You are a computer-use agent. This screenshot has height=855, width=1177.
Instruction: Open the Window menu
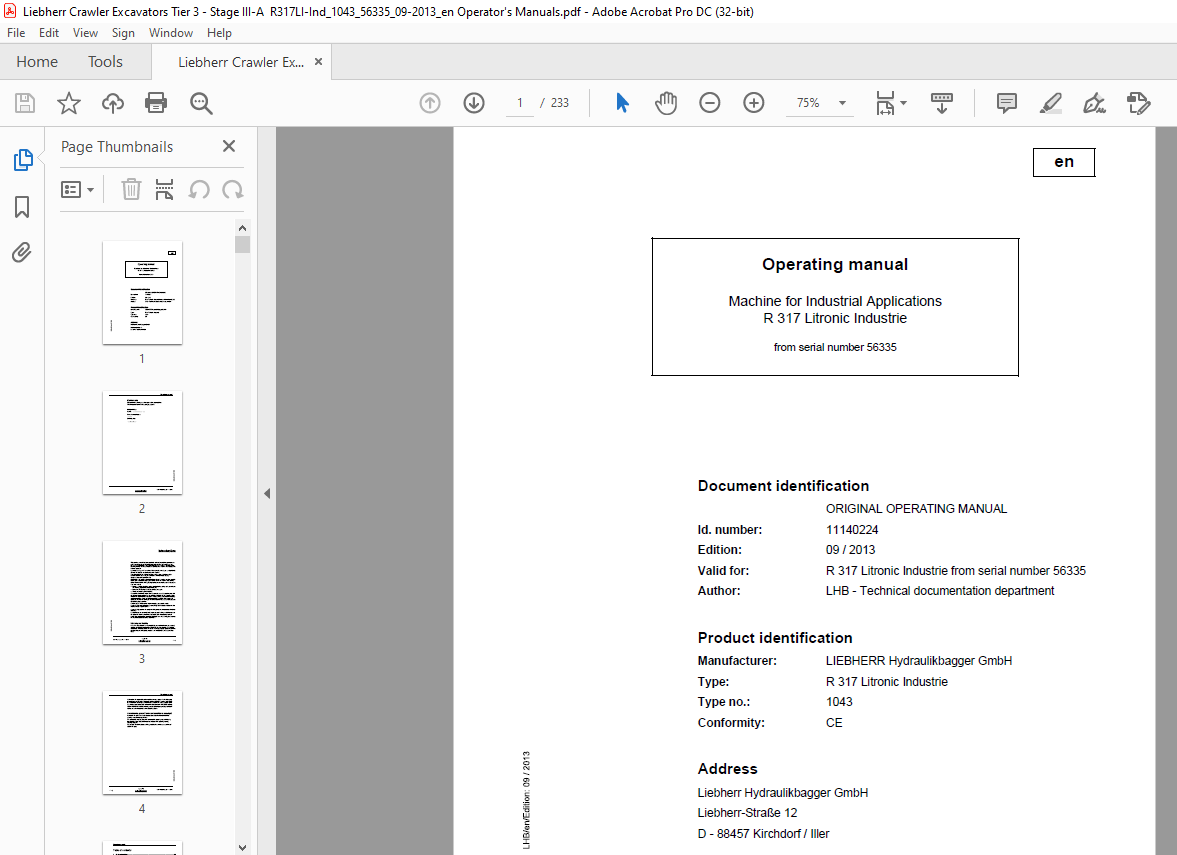[170, 33]
